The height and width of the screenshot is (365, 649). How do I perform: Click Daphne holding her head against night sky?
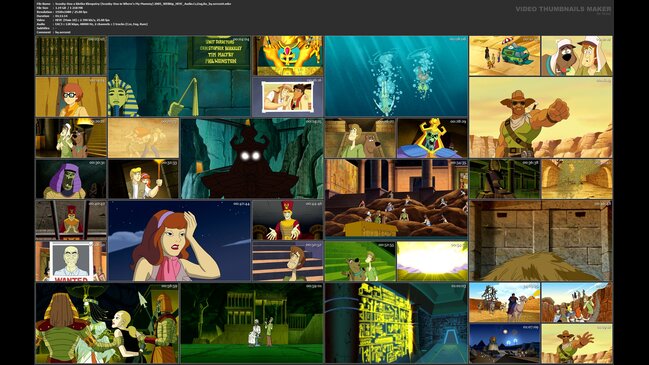(x=179, y=241)
